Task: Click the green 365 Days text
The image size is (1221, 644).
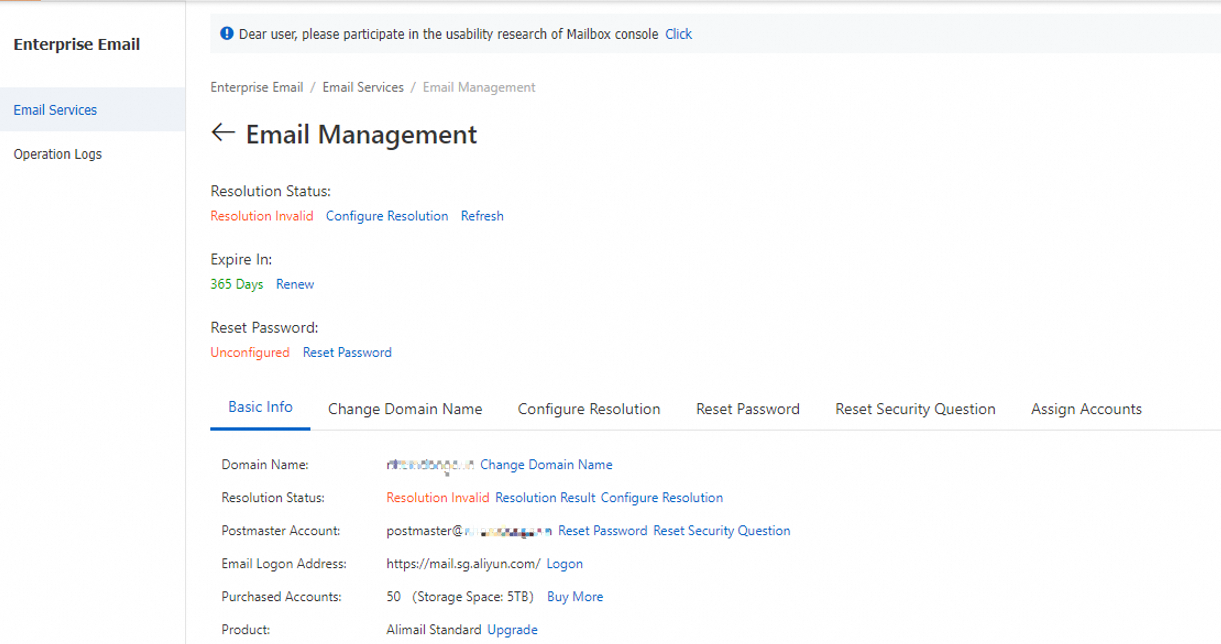Action: [x=237, y=284]
